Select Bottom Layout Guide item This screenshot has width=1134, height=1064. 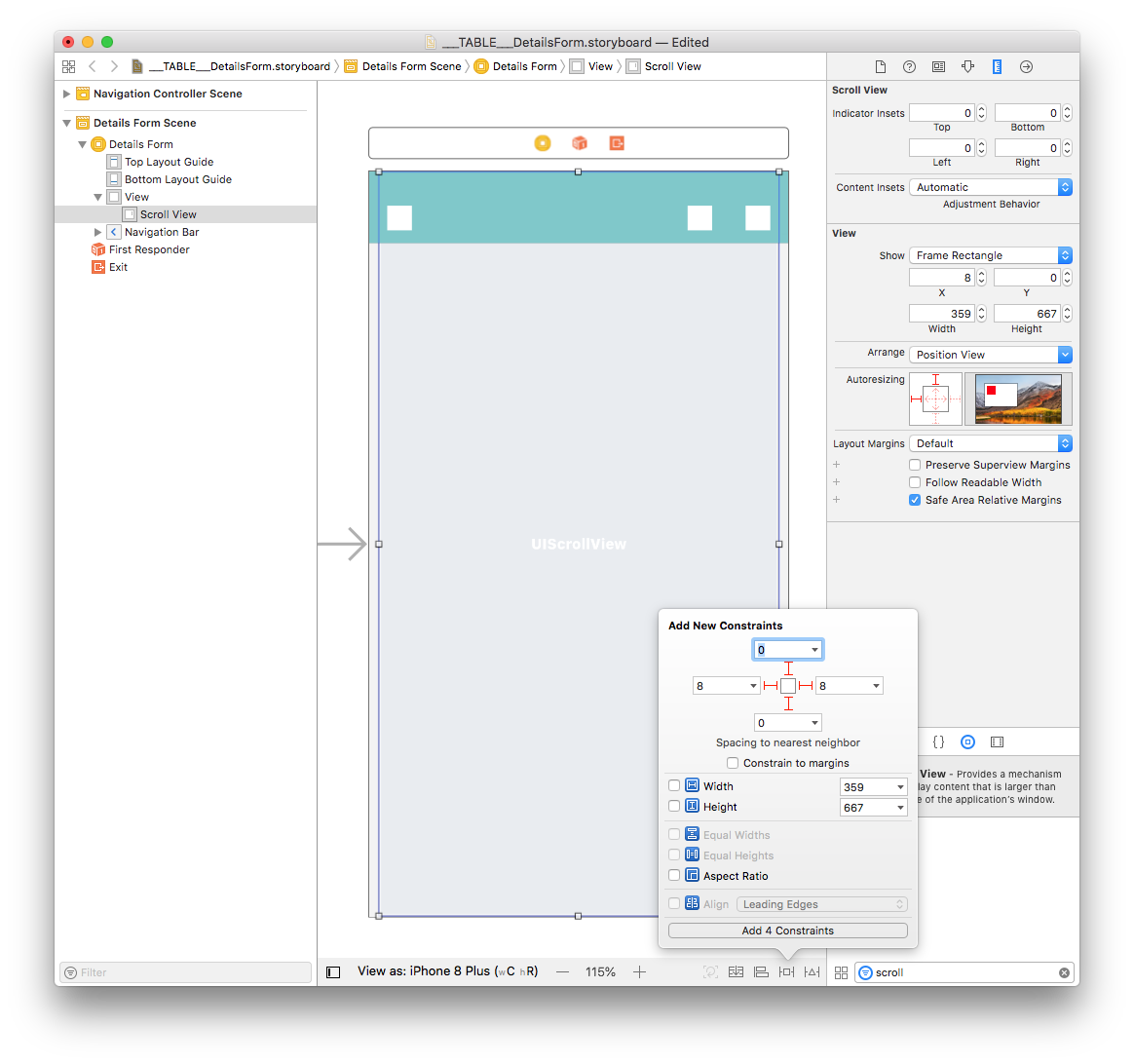click(178, 179)
